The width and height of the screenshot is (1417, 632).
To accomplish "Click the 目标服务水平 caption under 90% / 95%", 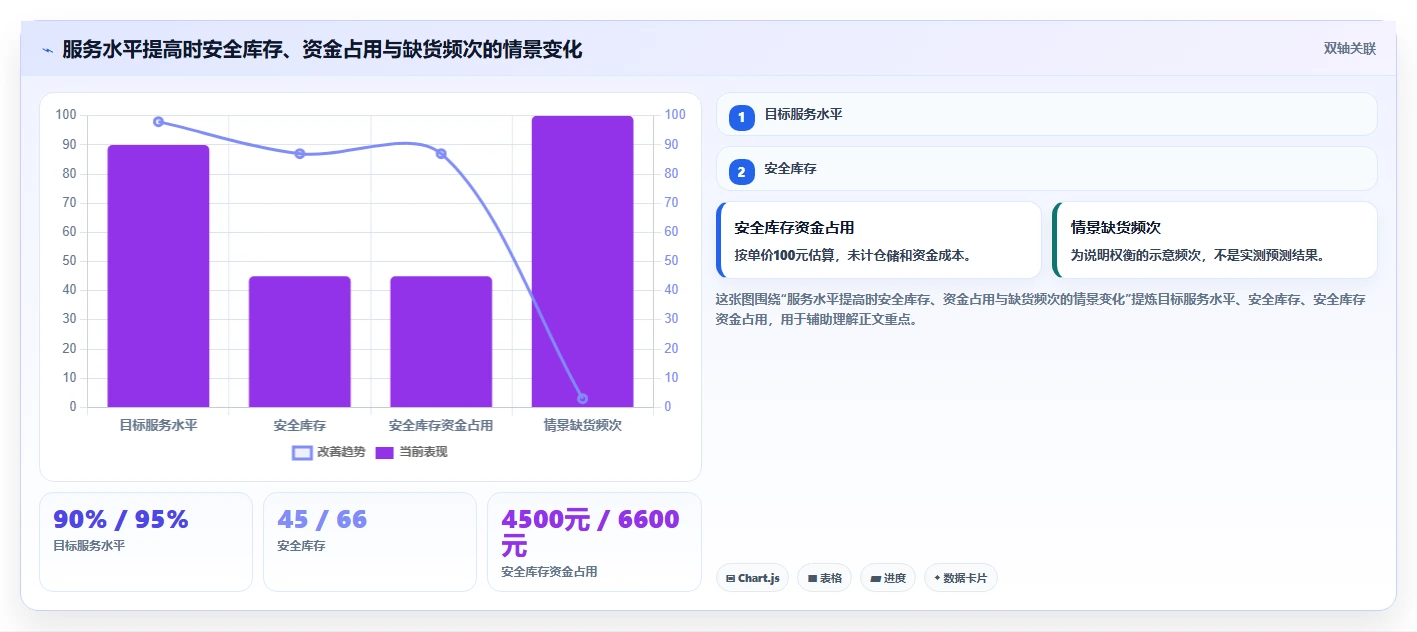I will pos(89,546).
